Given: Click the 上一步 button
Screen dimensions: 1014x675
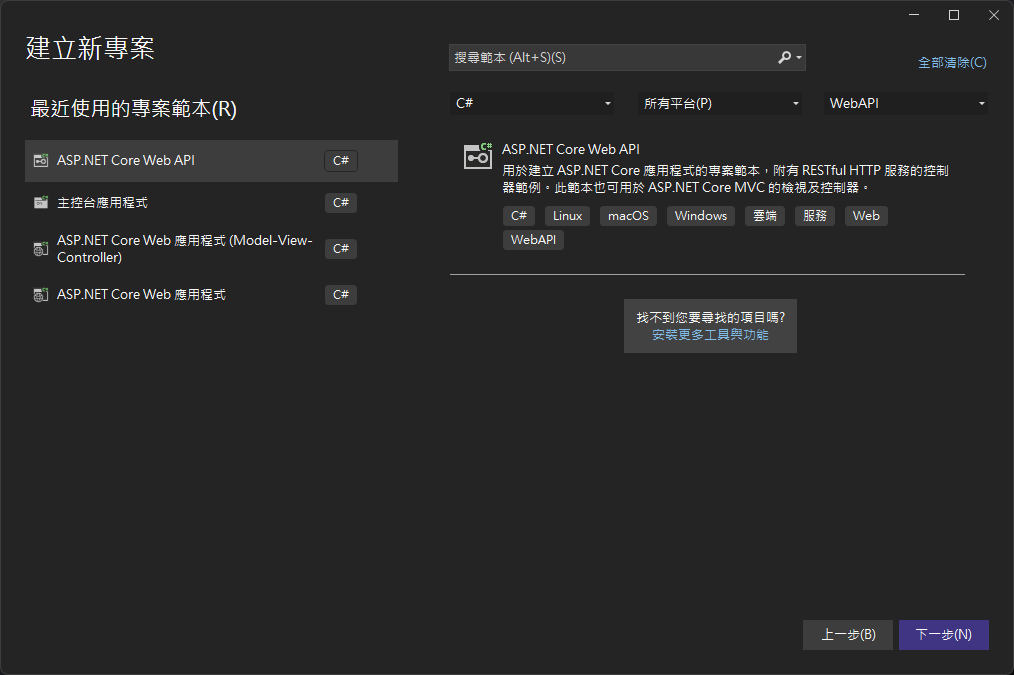Looking at the screenshot, I should click(848, 635).
